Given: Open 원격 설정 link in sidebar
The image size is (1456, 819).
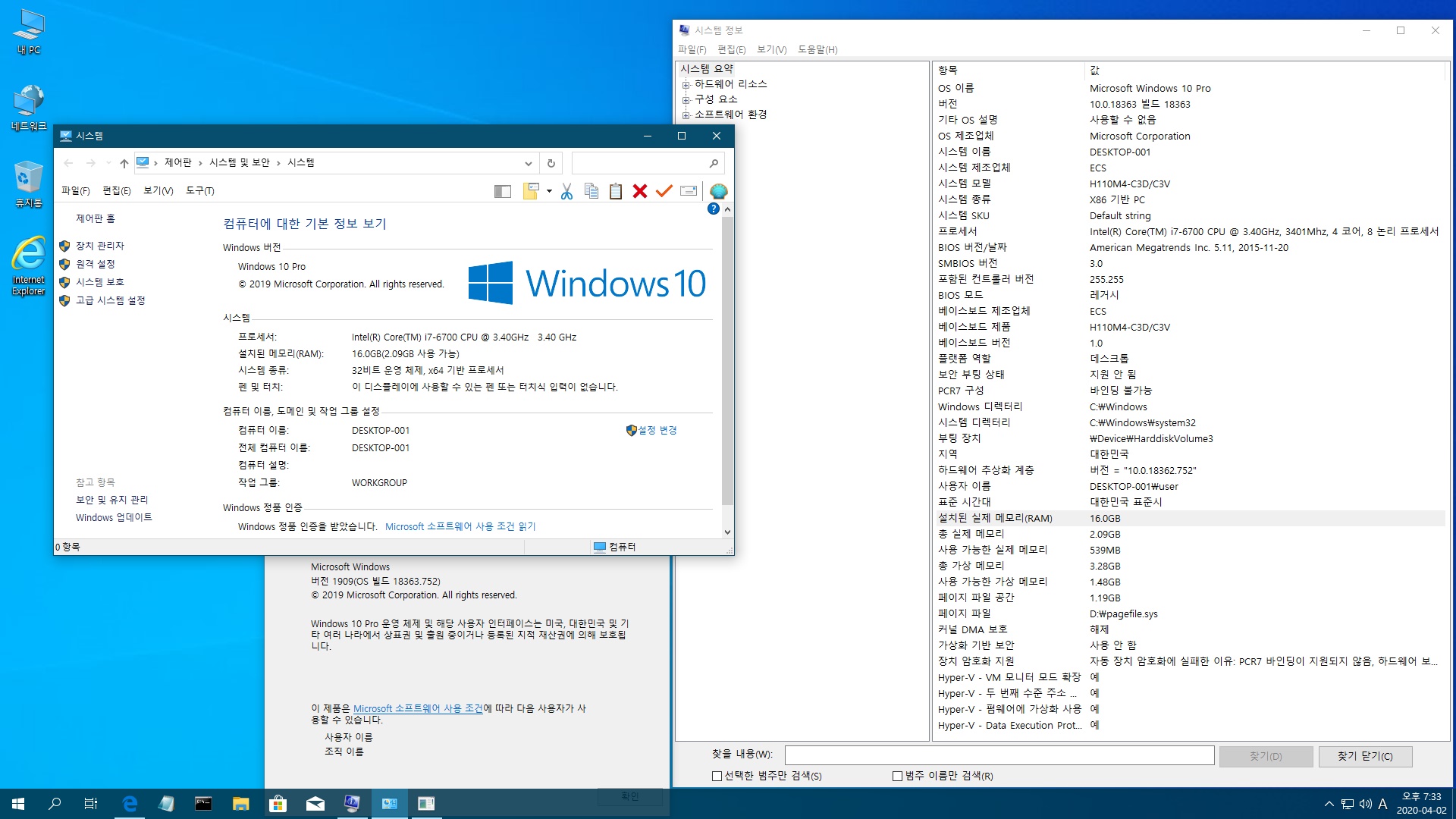Looking at the screenshot, I should click(96, 264).
